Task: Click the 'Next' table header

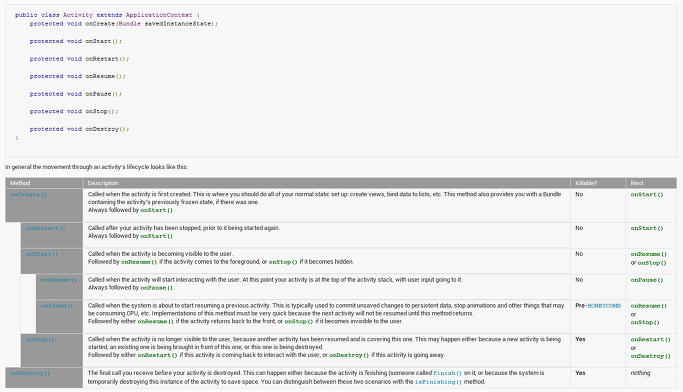Action: [x=637, y=183]
